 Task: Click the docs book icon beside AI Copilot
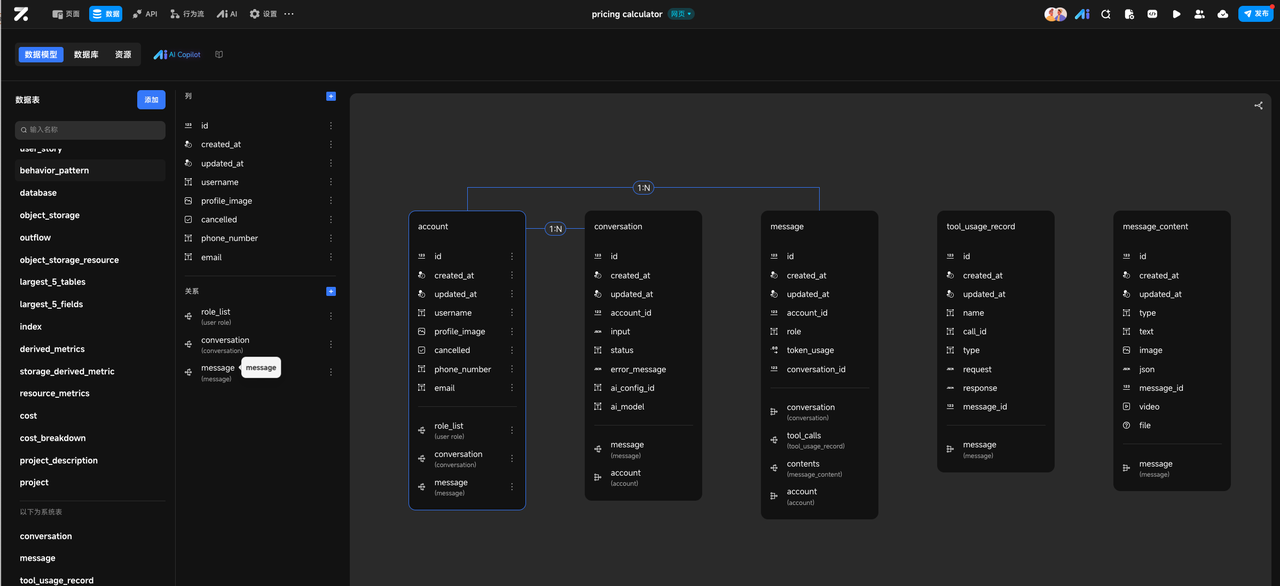pos(219,54)
